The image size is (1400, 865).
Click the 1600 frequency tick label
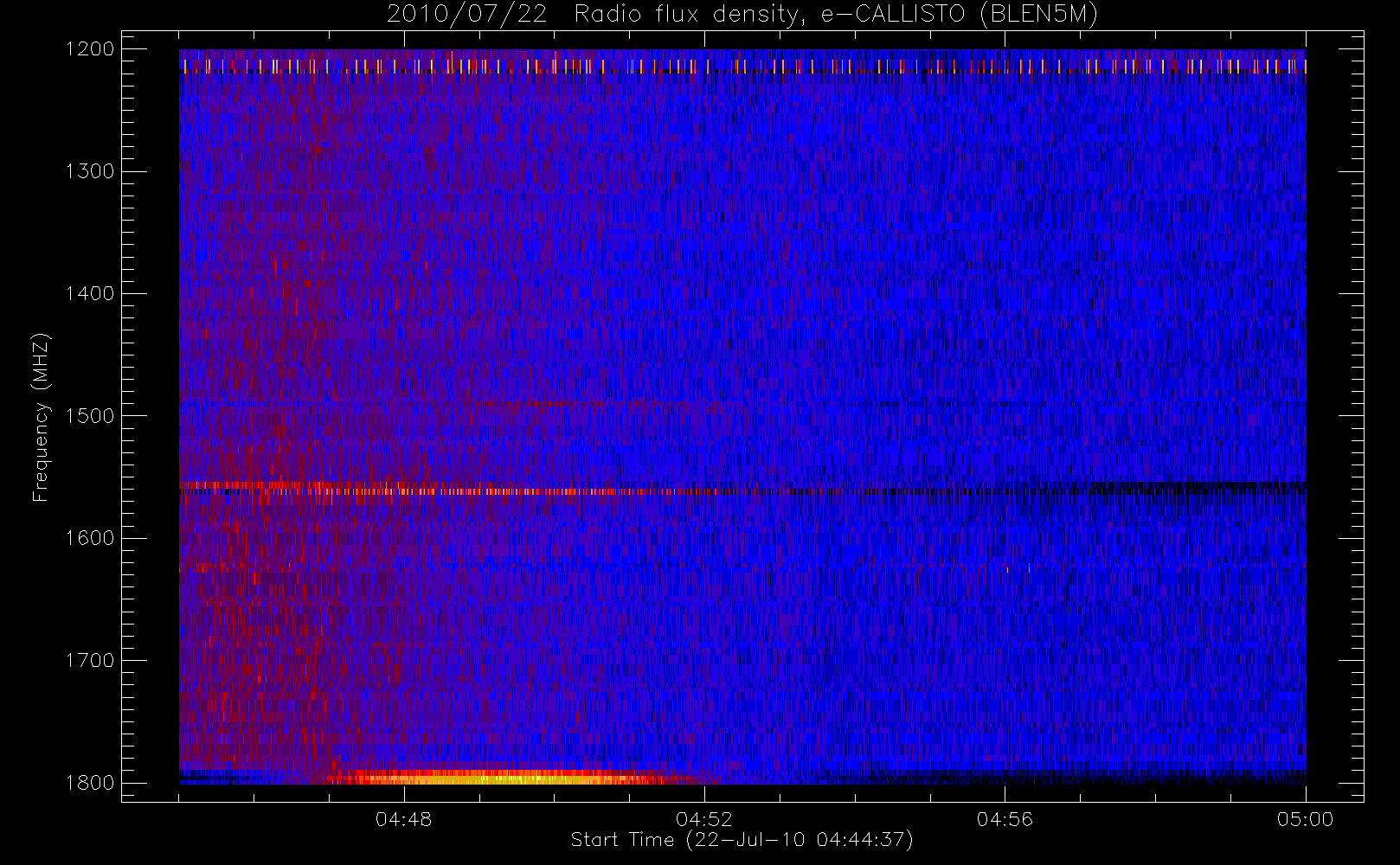point(90,538)
